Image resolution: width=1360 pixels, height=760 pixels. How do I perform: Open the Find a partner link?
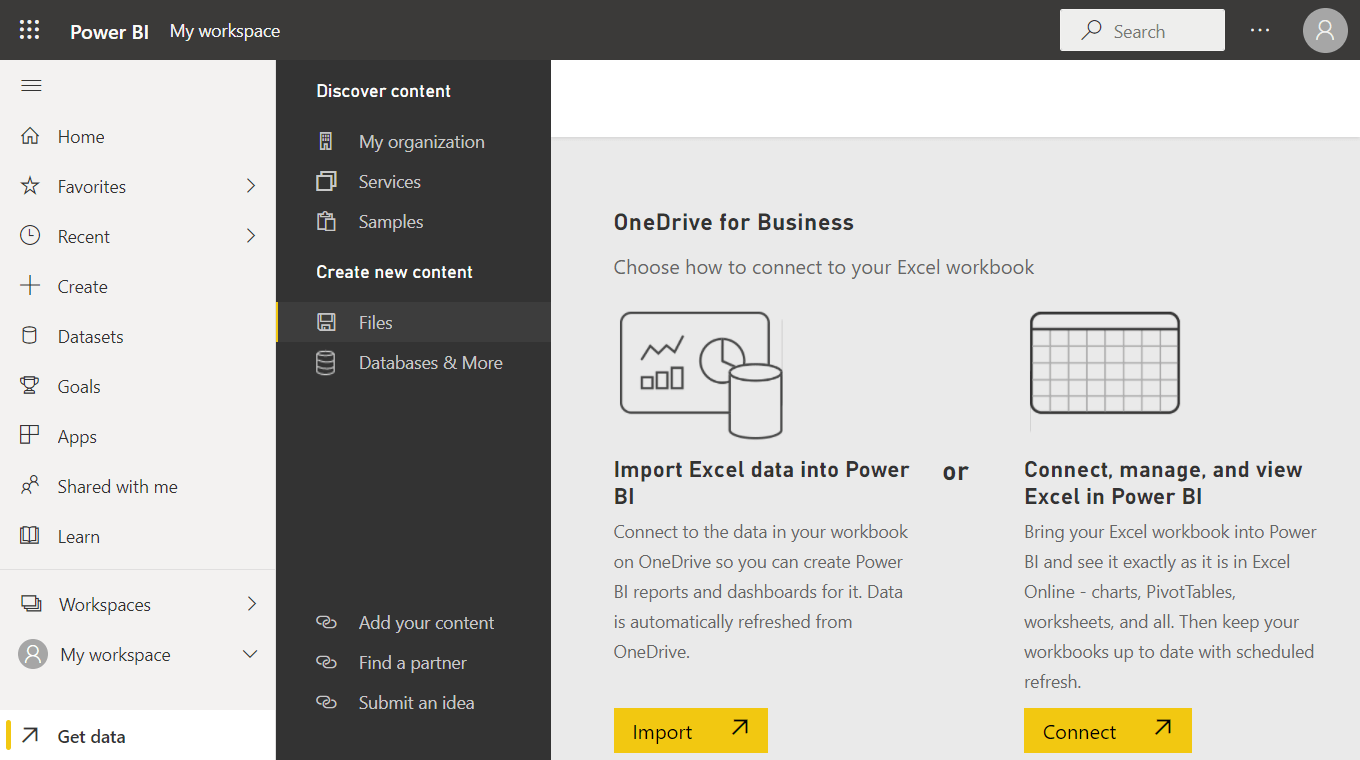(x=413, y=662)
